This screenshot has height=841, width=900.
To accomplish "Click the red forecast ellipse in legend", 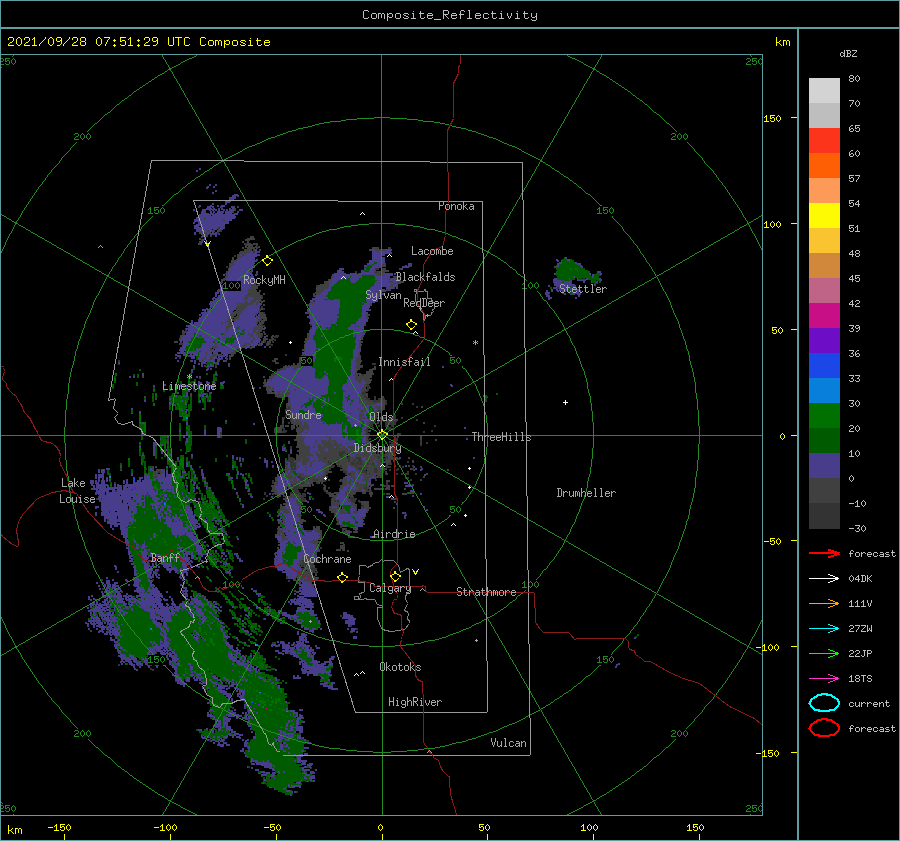I will pos(824,728).
